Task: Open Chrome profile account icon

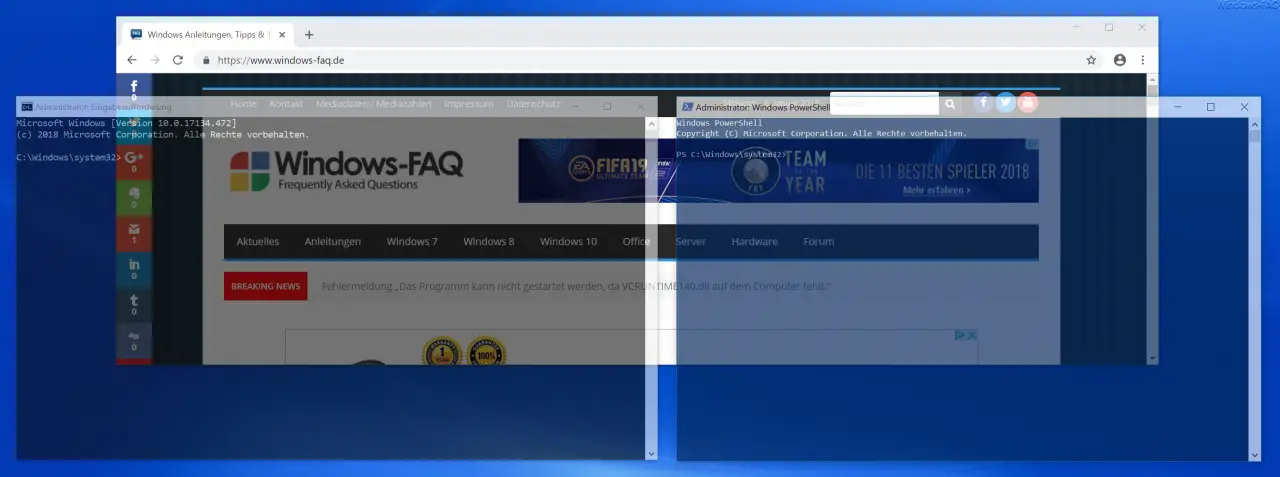Action: pyautogui.click(x=1119, y=60)
